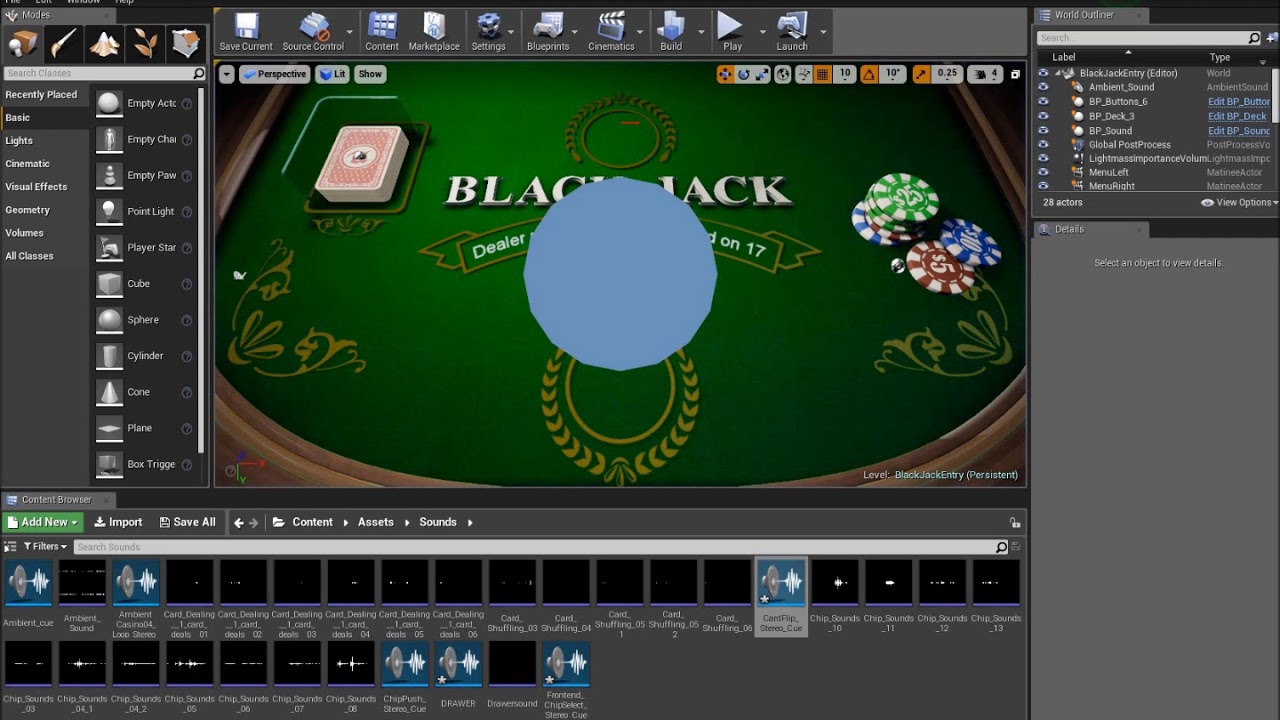Toggle visibility of MenuLeft actor

coord(1043,172)
